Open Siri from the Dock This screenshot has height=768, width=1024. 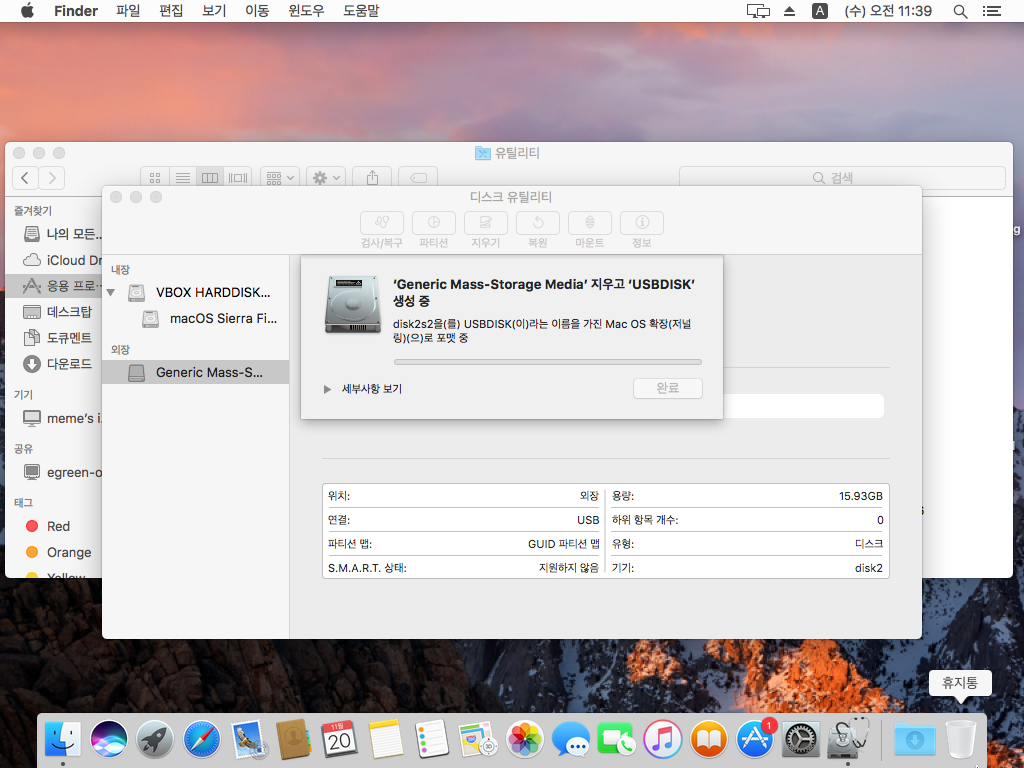point(109,739)
